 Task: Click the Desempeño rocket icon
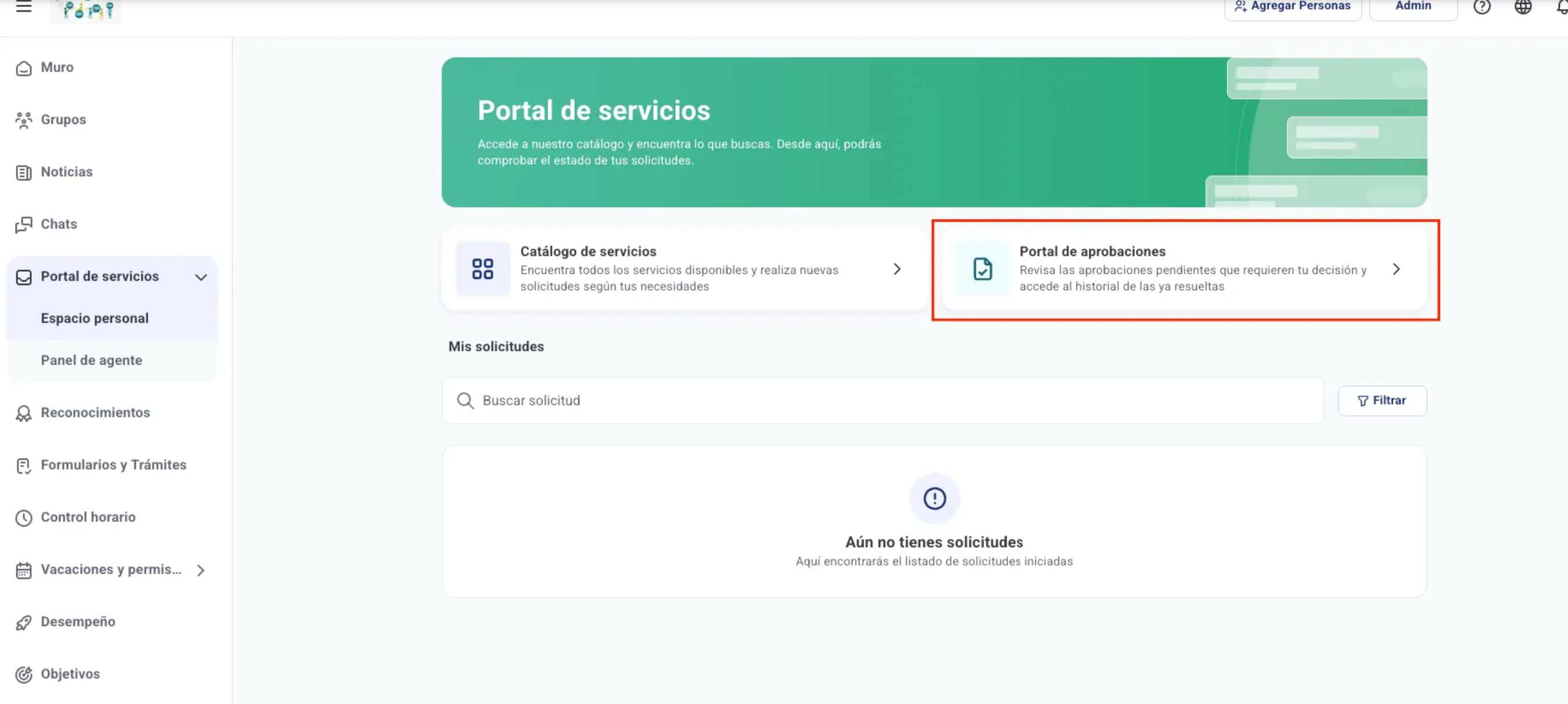pyautogui.click(x=24, y=622)
